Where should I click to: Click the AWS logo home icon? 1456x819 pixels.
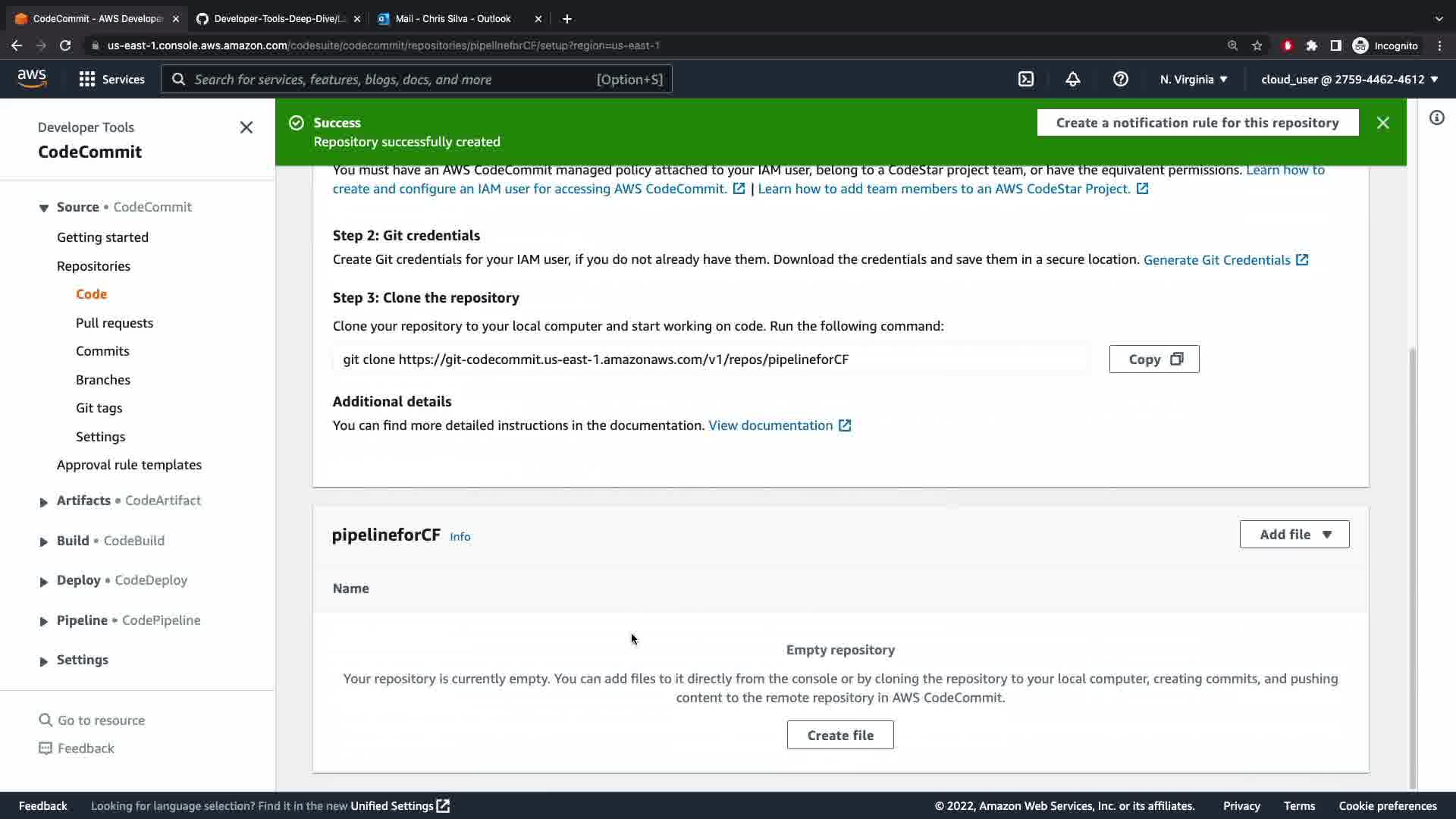click(x=32, y=79)
